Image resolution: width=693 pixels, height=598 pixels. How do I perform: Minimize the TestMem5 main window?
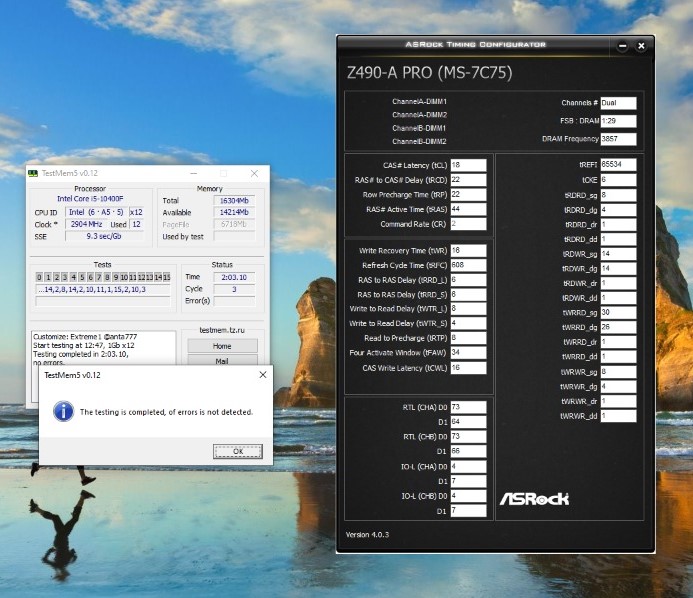pyautogui.click(x=194, y=173)
